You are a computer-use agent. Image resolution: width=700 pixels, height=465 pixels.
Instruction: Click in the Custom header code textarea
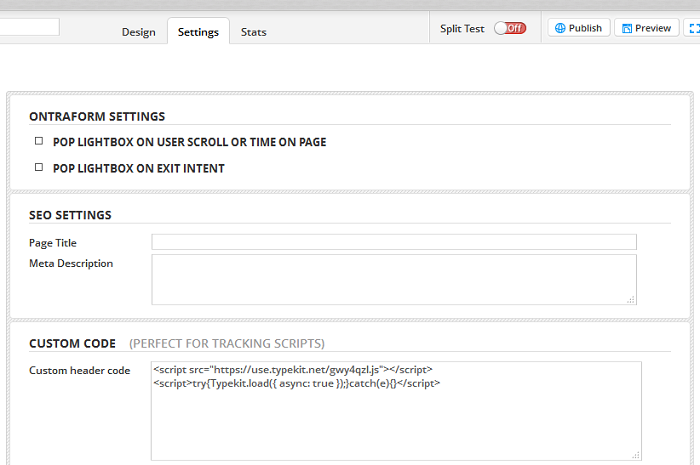tap(396, 411)
